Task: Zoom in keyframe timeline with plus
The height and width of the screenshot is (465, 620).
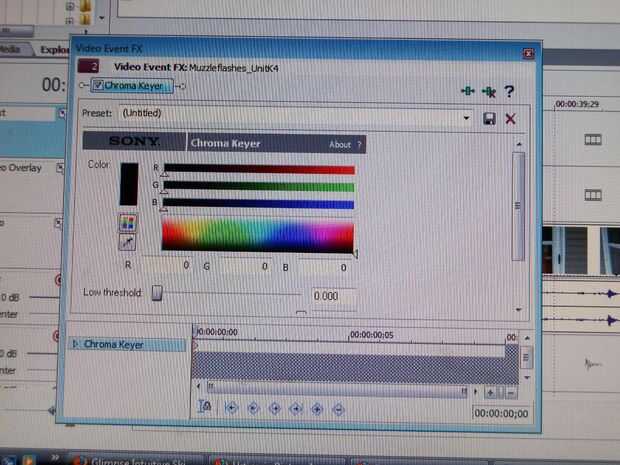Action: (491, 393)
